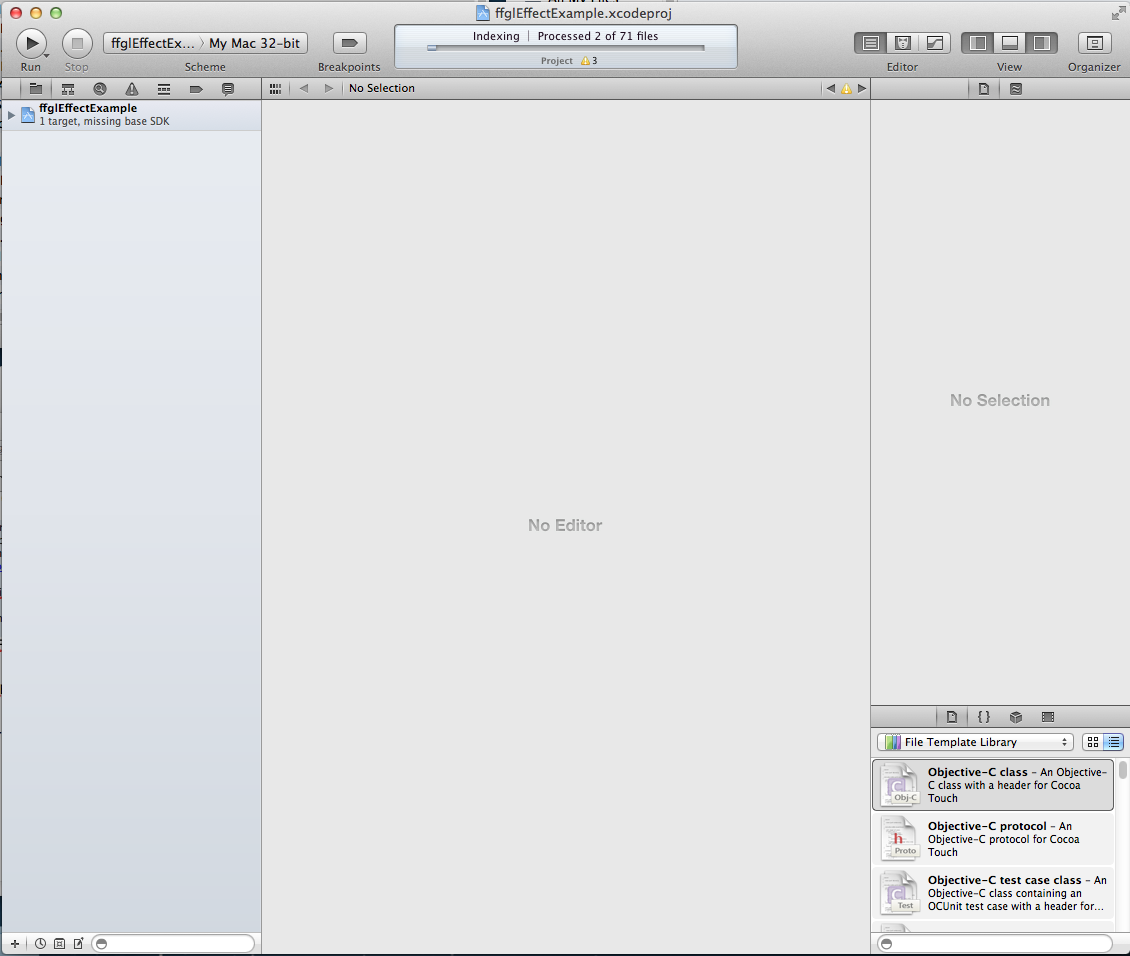Image resolution: width=1130 pixels, height=956 pixels.
Task: Select the Version editor button
Action: coord(935,43)
